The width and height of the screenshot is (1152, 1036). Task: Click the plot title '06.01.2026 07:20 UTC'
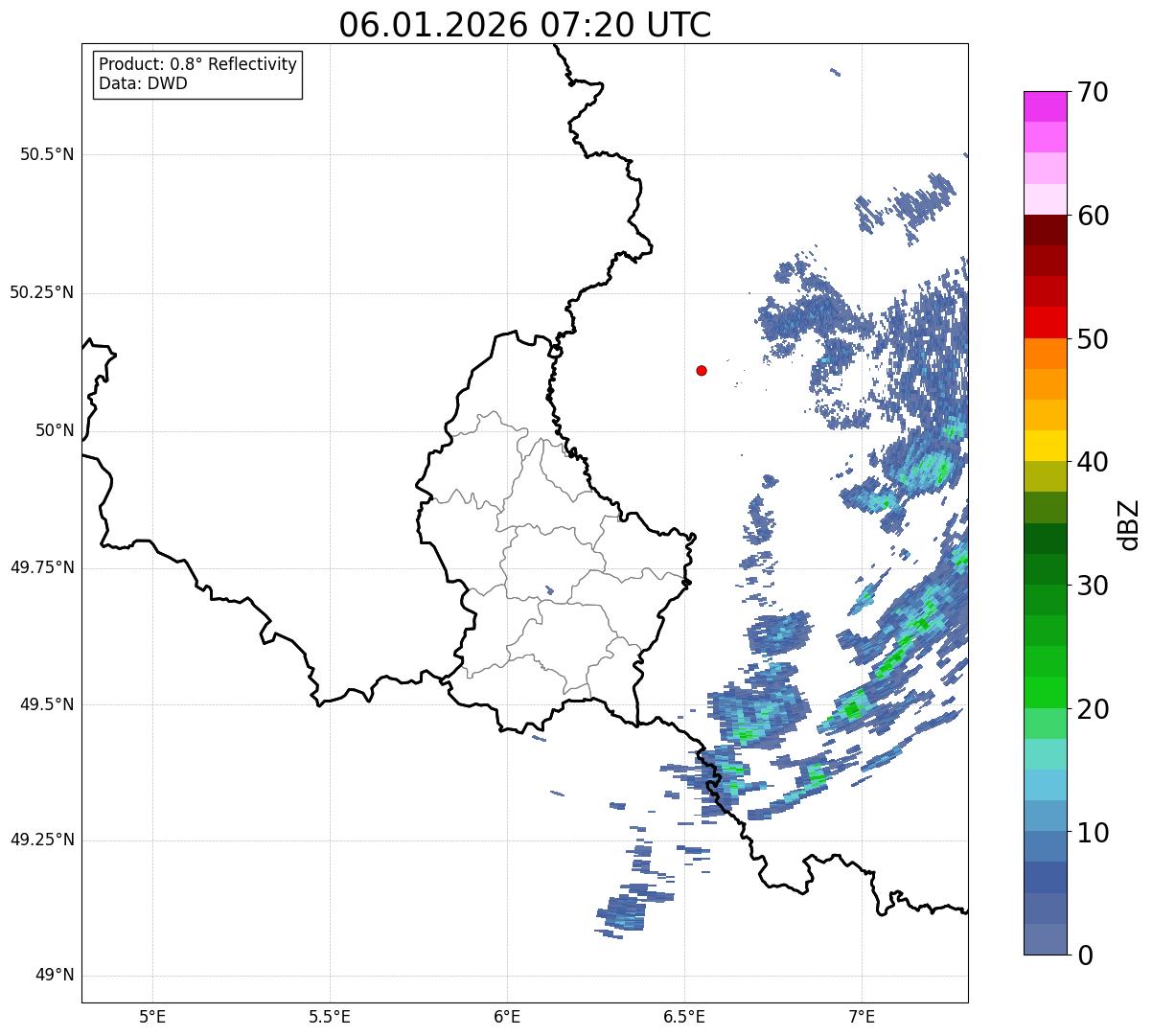pyautogui.click(x=525, y=24)
